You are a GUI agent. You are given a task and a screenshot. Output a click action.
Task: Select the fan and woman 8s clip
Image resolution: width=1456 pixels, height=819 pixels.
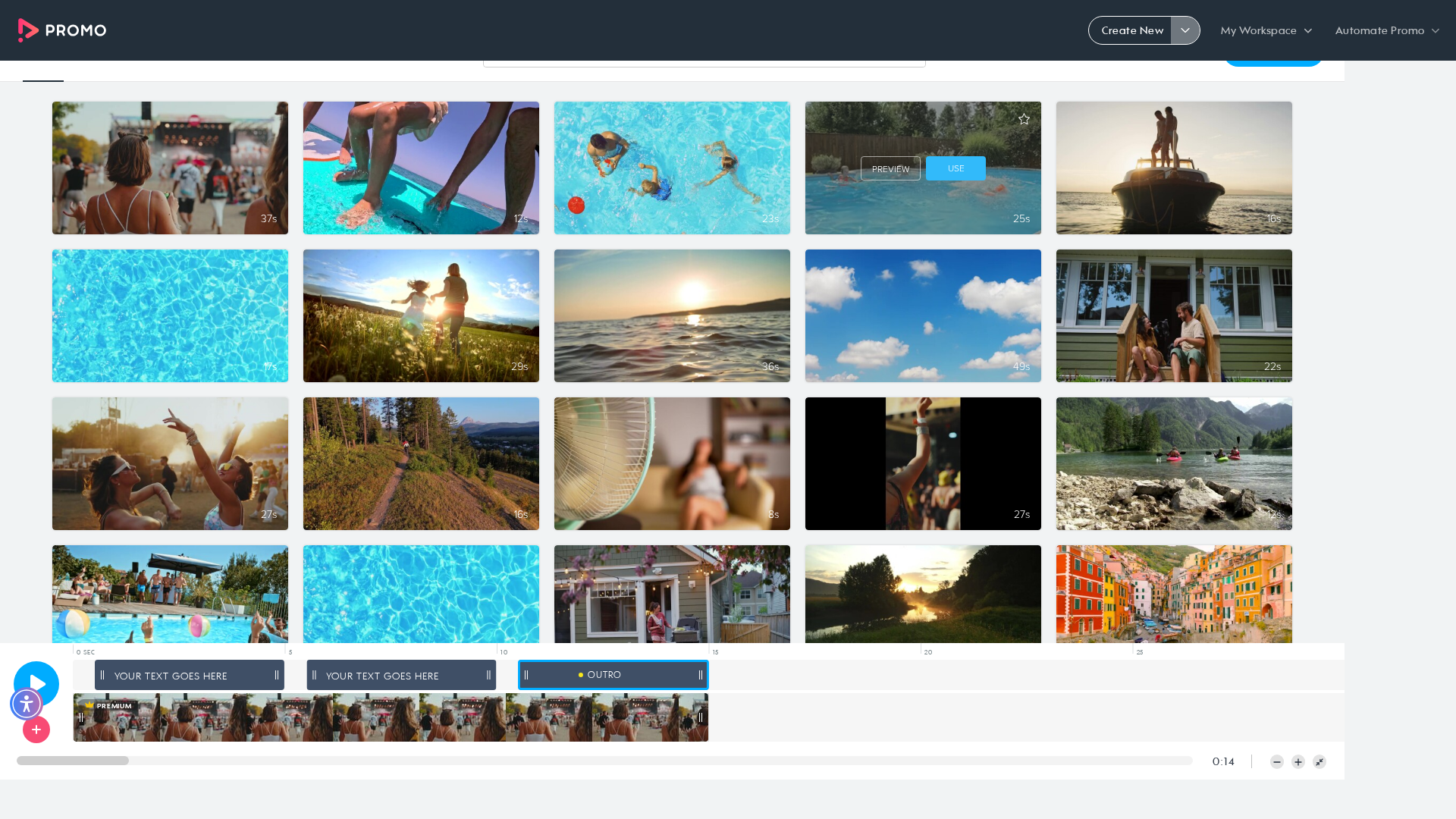672,463
